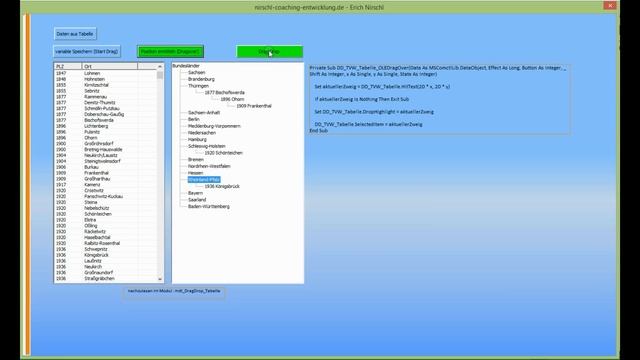Click the PLZ column header

pyautogui.click(x=68, y=66)
